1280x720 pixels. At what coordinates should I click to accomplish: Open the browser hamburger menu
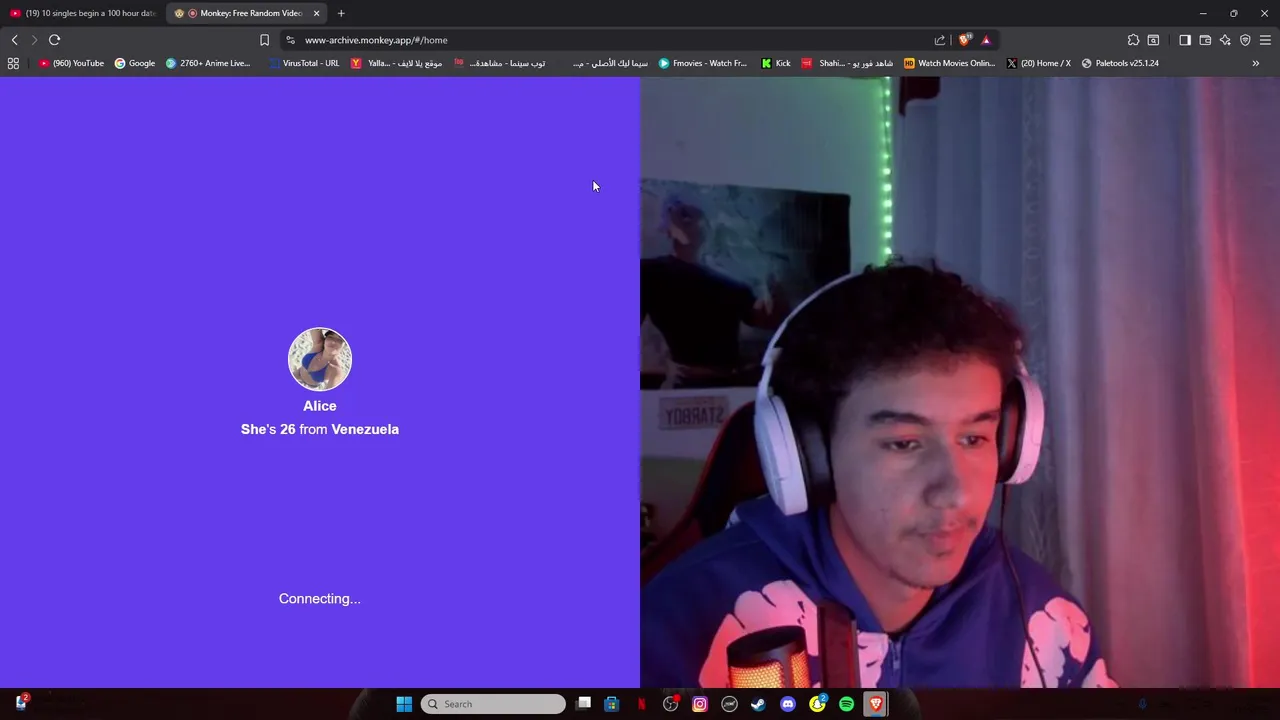coord(1265,40)
